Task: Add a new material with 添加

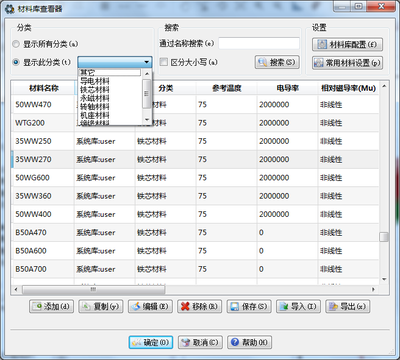Action: [52, 306]
